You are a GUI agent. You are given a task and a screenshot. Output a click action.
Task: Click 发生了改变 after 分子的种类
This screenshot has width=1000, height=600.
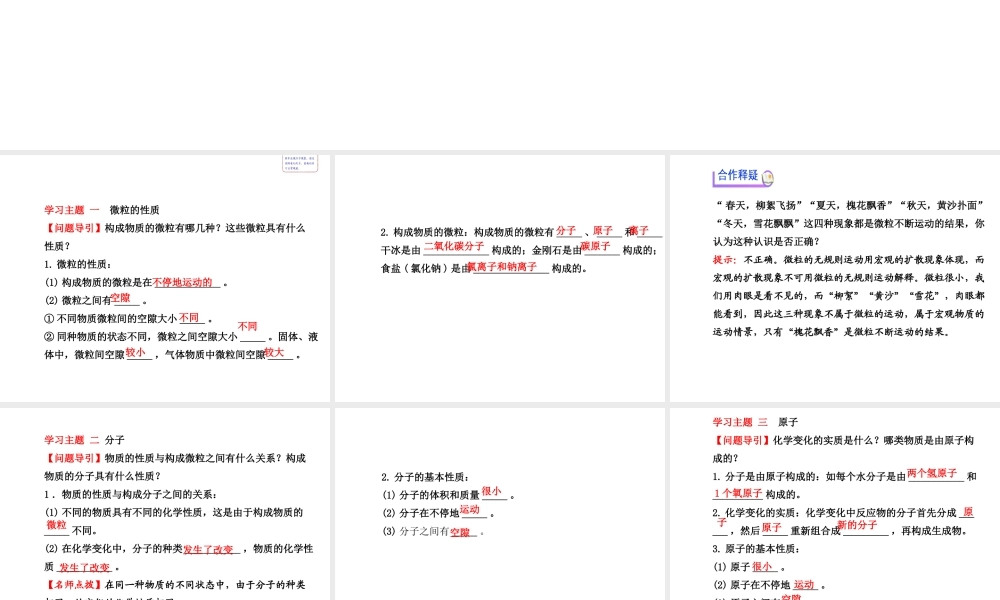tap(209, 549)
